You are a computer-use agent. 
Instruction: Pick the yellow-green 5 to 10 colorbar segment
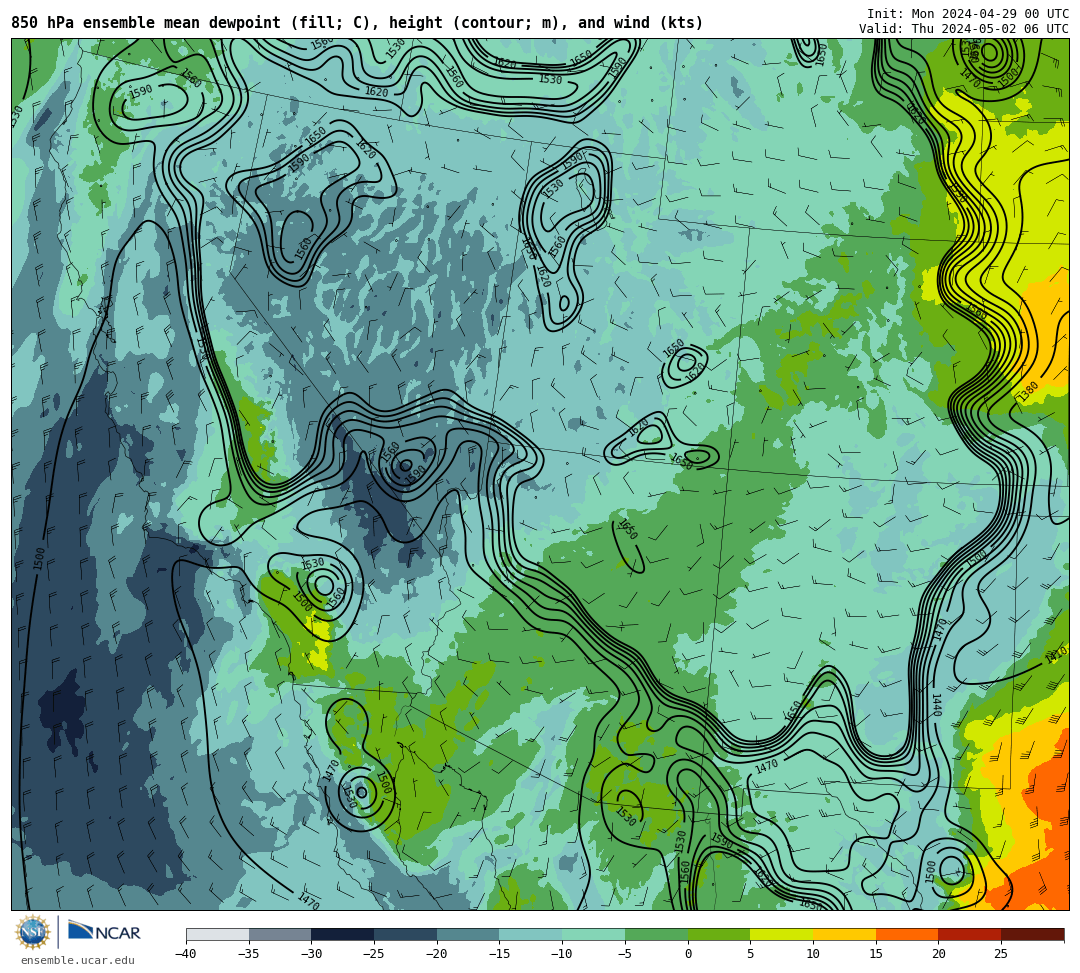(782, 934)
